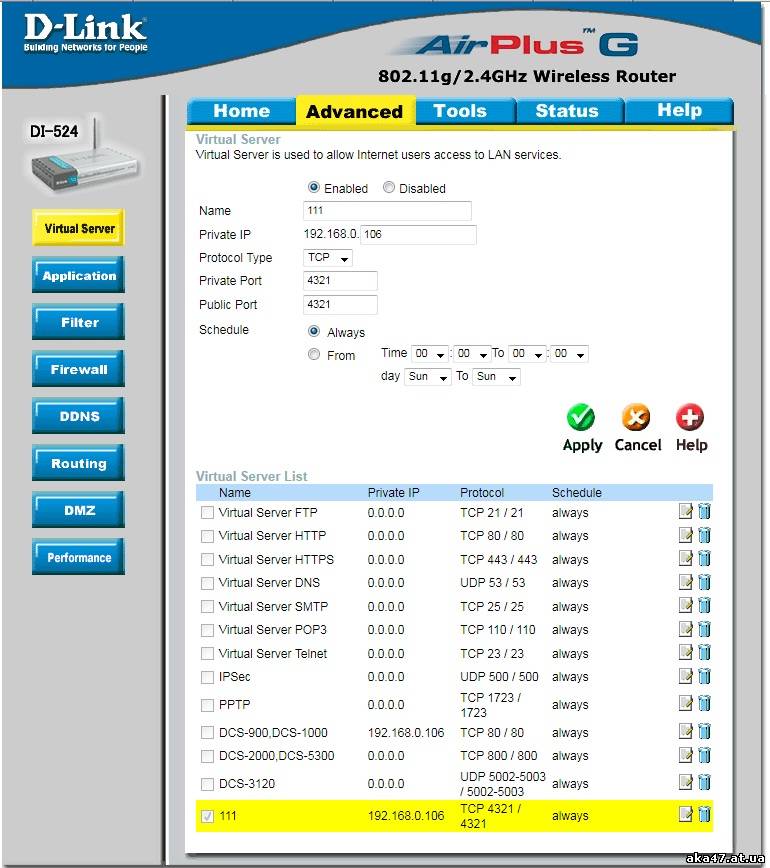This screenshot has height=868, width=770.
Task: Open the start hour time dropdown
Action: [430, 354]
